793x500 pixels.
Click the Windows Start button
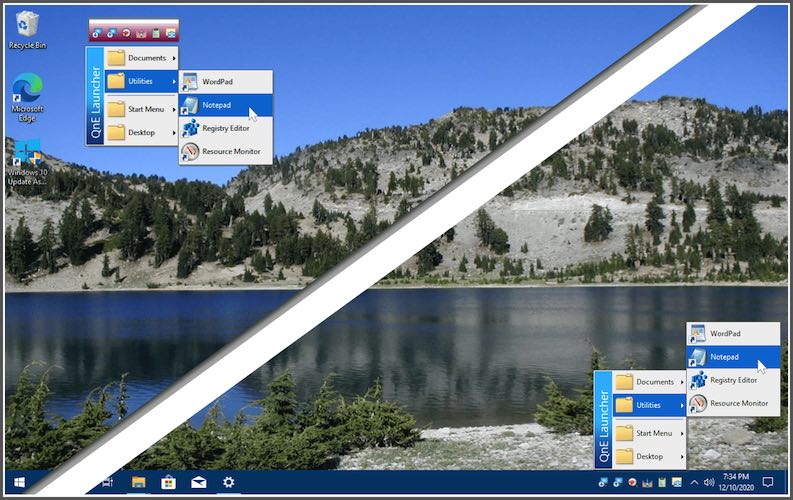coord(19,483)
